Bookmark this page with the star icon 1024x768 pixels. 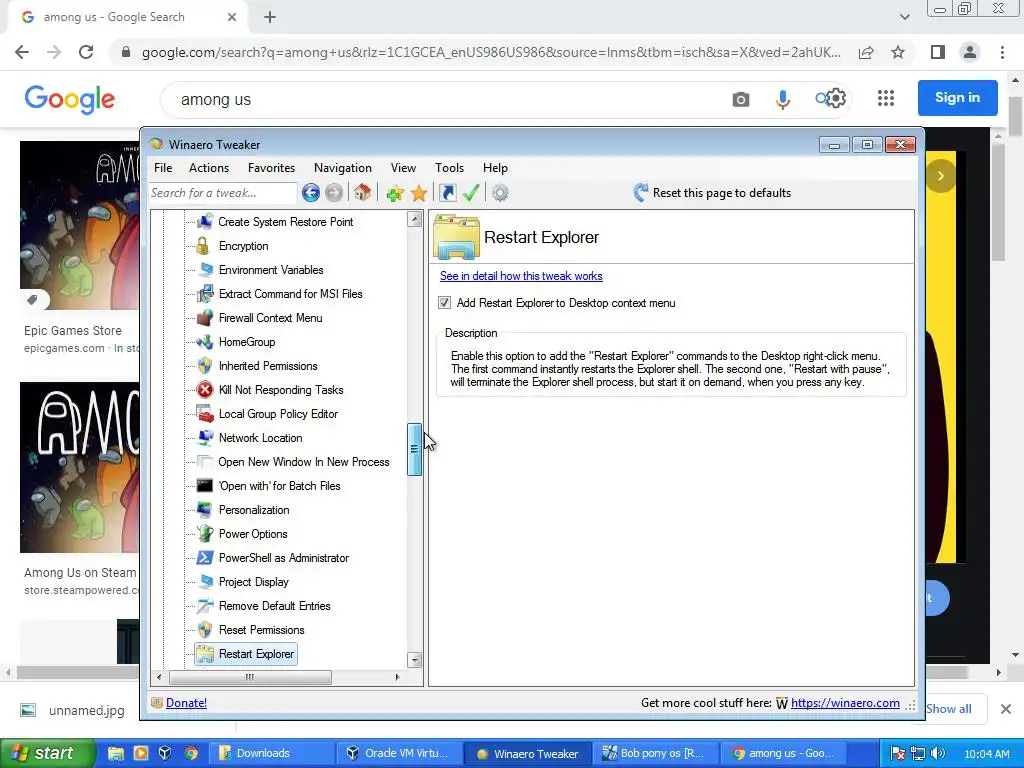(x=899, y=52)
